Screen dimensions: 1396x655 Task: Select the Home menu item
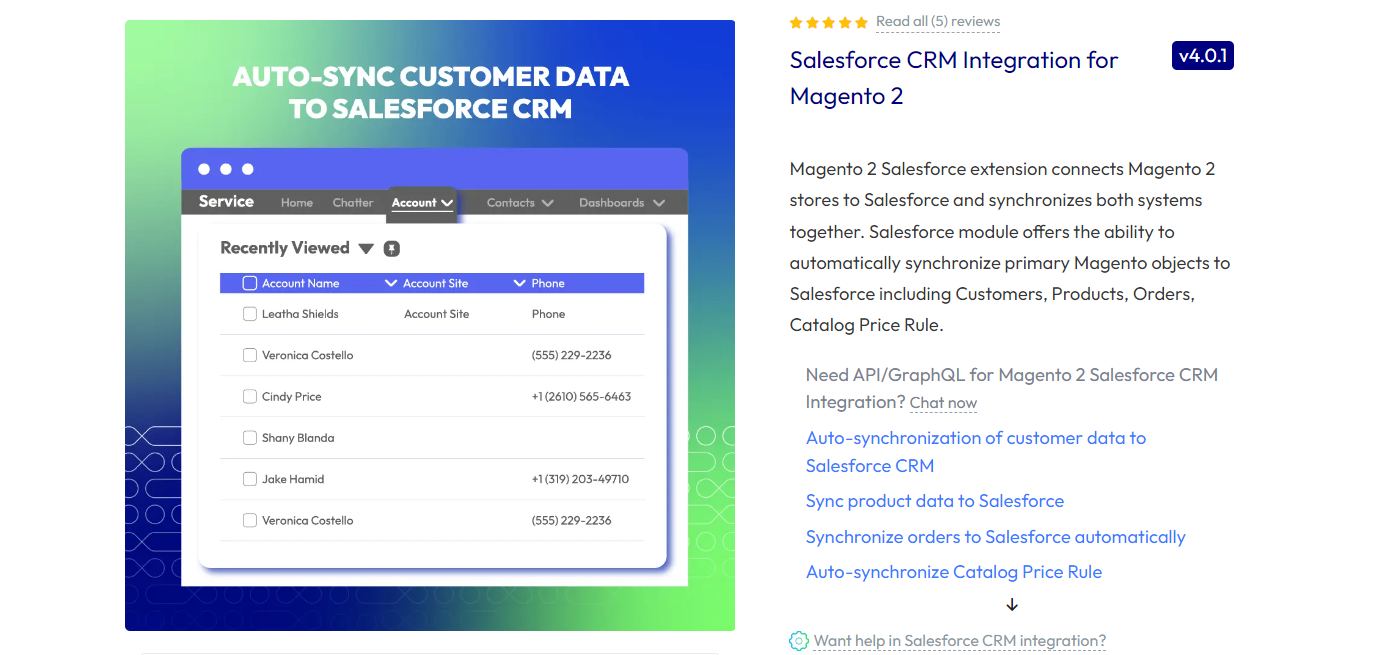[x=296, y=202]
